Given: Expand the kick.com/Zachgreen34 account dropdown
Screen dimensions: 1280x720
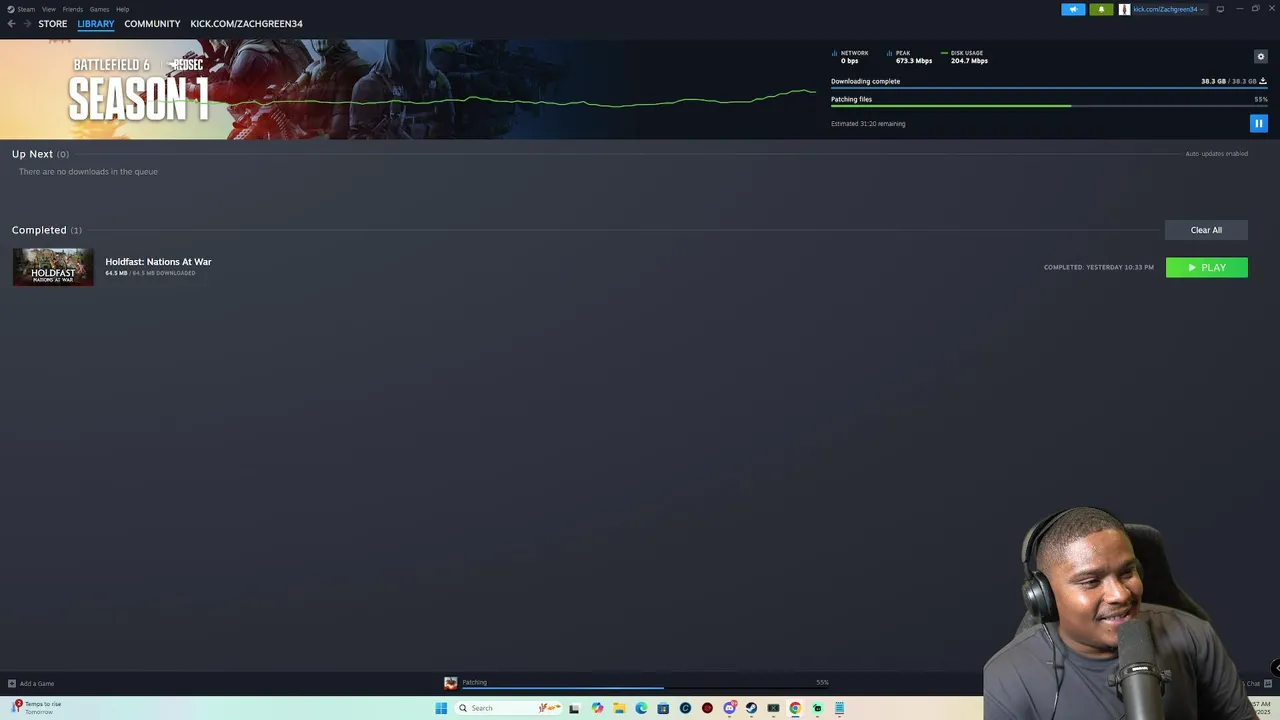Looking at the screenshot, I should pos(1168,9).
